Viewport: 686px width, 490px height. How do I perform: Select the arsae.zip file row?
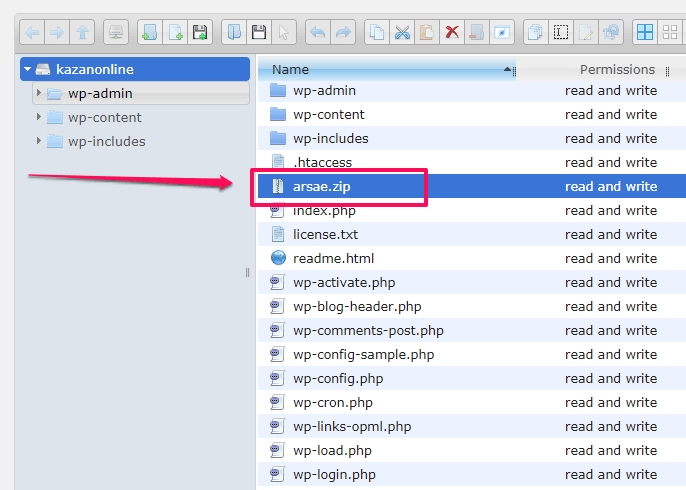pyautogui.click(x=472, y=186)
